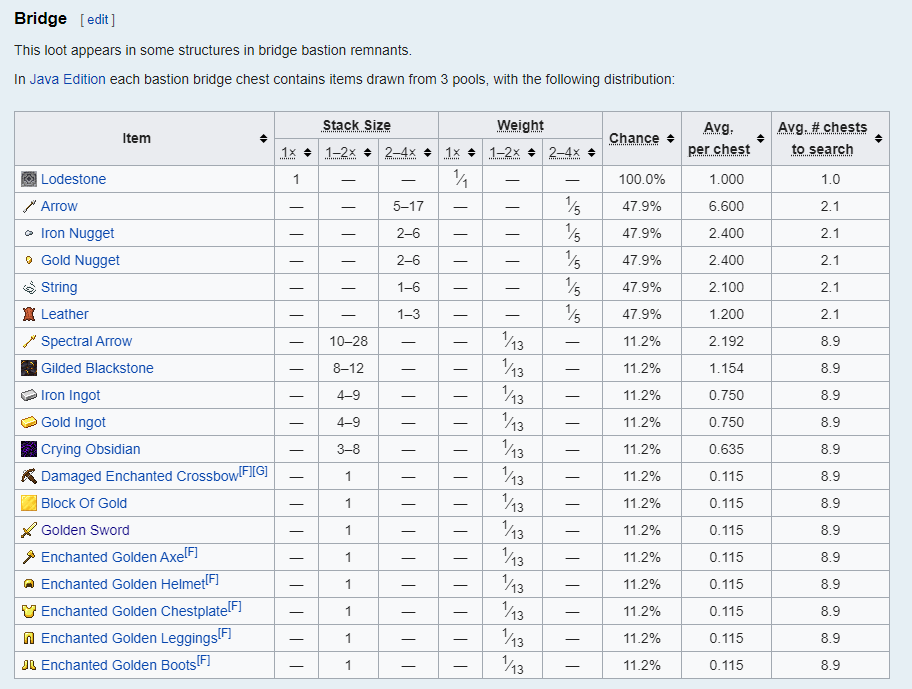Screen dimensions: 912x689
Task: Click the Damaged Enchanted Crossbow icon
Action: [29, 476]
